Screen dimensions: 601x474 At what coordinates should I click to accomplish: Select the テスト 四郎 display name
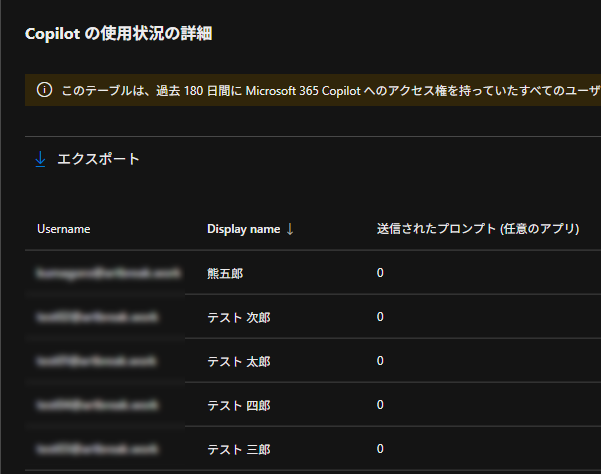click(238, 405)
